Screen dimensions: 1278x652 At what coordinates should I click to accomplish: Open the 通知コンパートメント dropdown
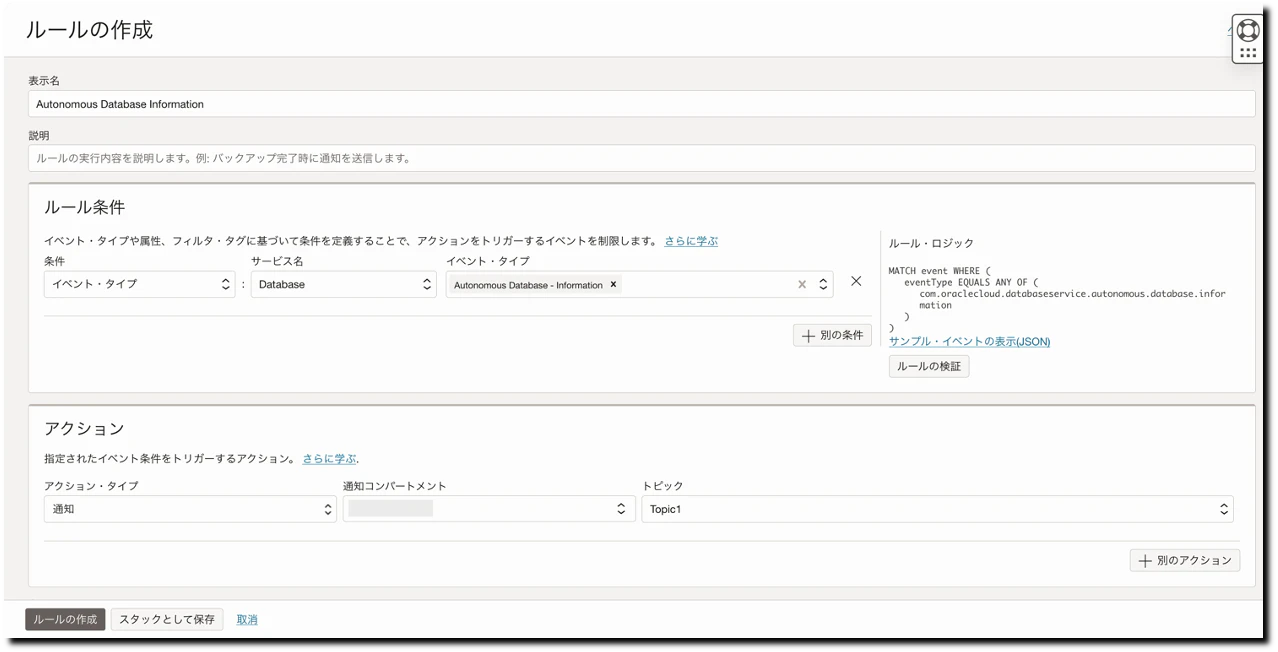coord(489,509)
